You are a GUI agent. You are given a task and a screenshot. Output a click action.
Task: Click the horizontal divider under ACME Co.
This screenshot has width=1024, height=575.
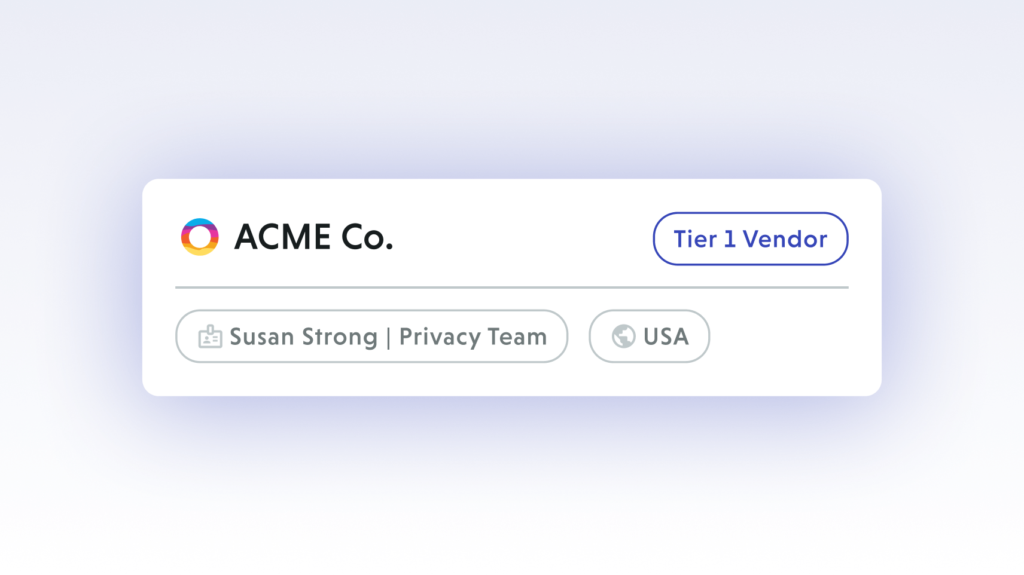coord(512,287)
